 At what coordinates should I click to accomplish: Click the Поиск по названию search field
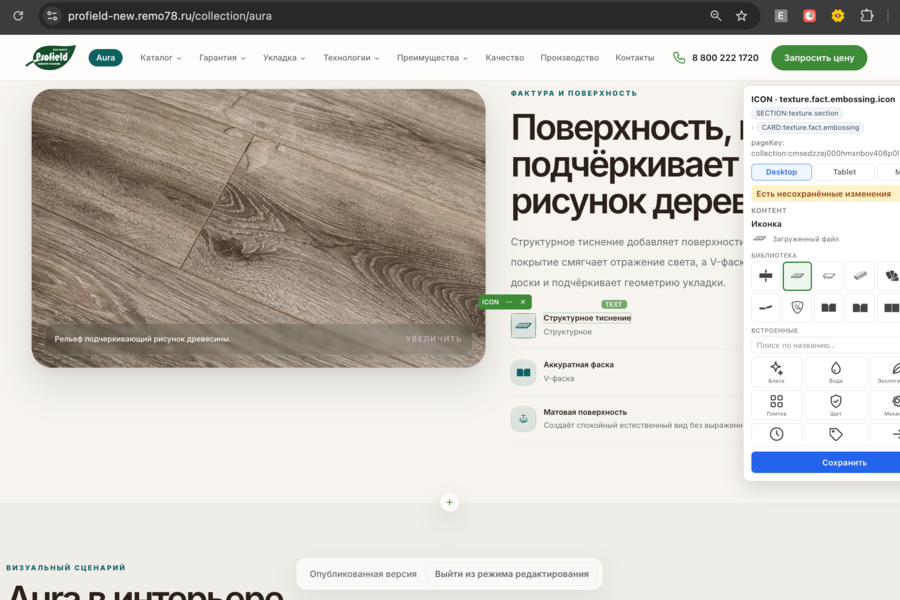[825, 345]
